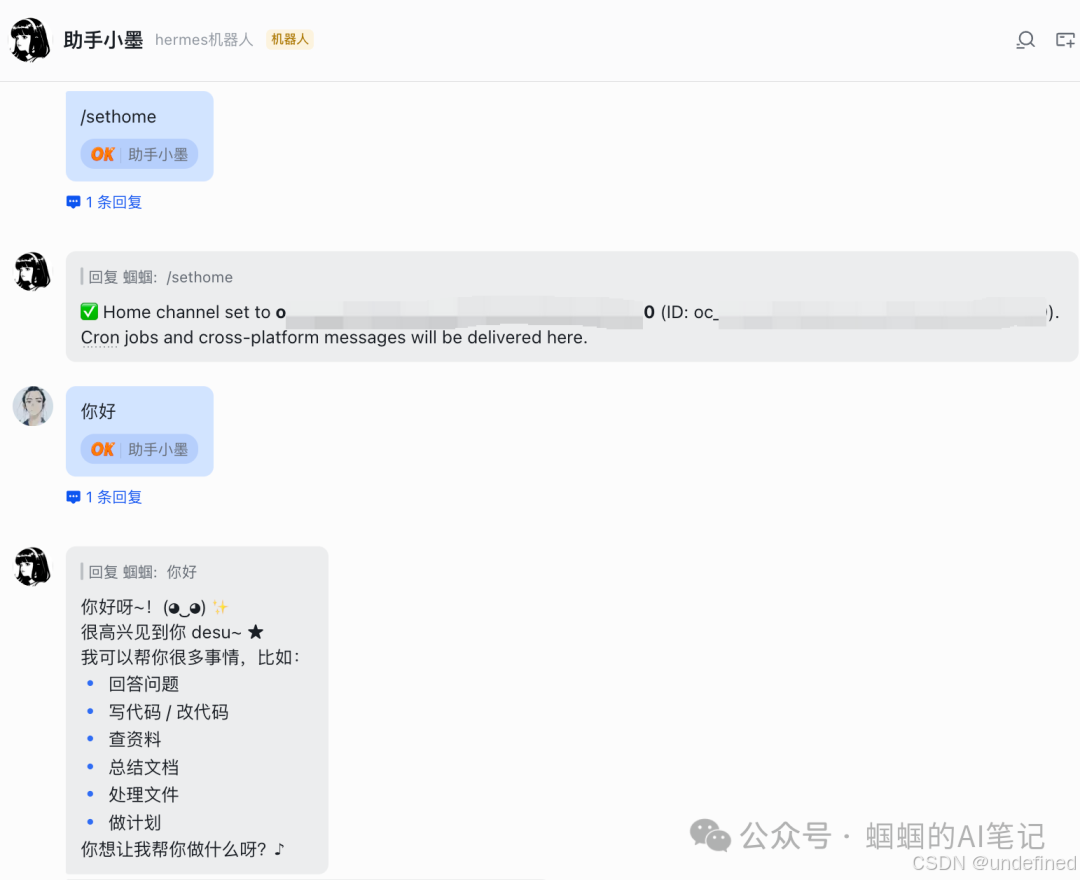Toggle the OK reaction on /sethome message
Screen dimensions: 1080x880
pos(138,154)
